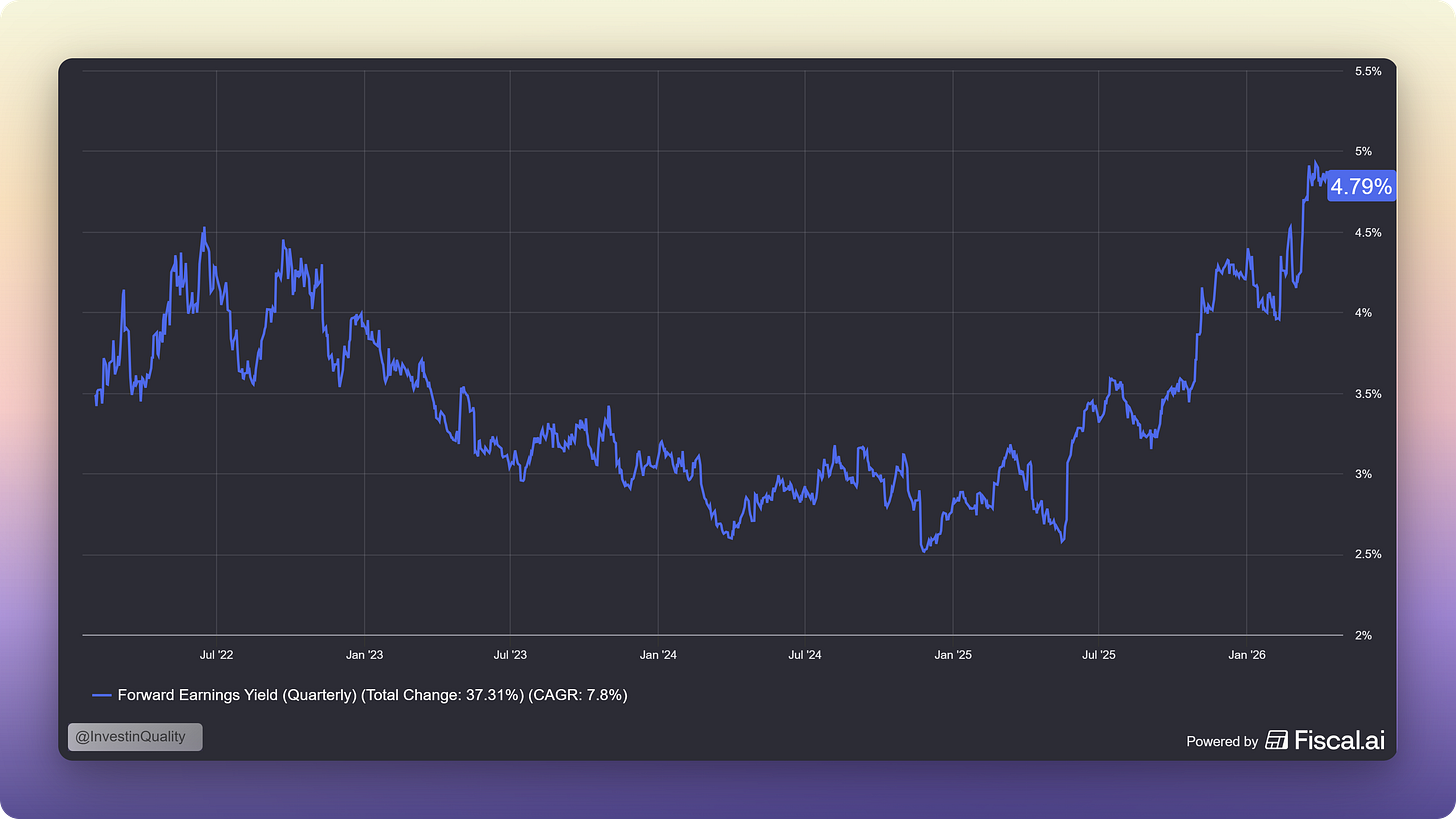Click the 3% y-axis label
The image size is (1456, 819).
tap(1363, 474)
